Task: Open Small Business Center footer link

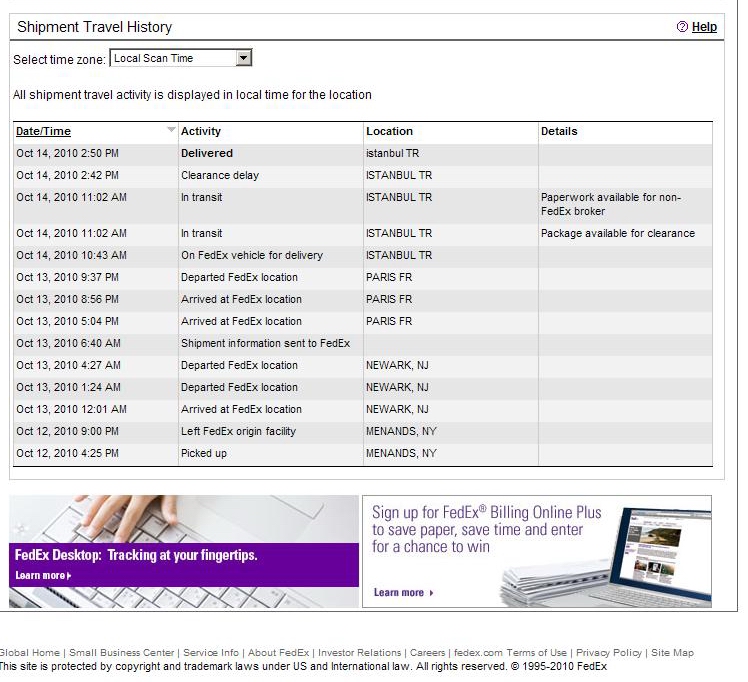Action: click(x=122, y=652)
